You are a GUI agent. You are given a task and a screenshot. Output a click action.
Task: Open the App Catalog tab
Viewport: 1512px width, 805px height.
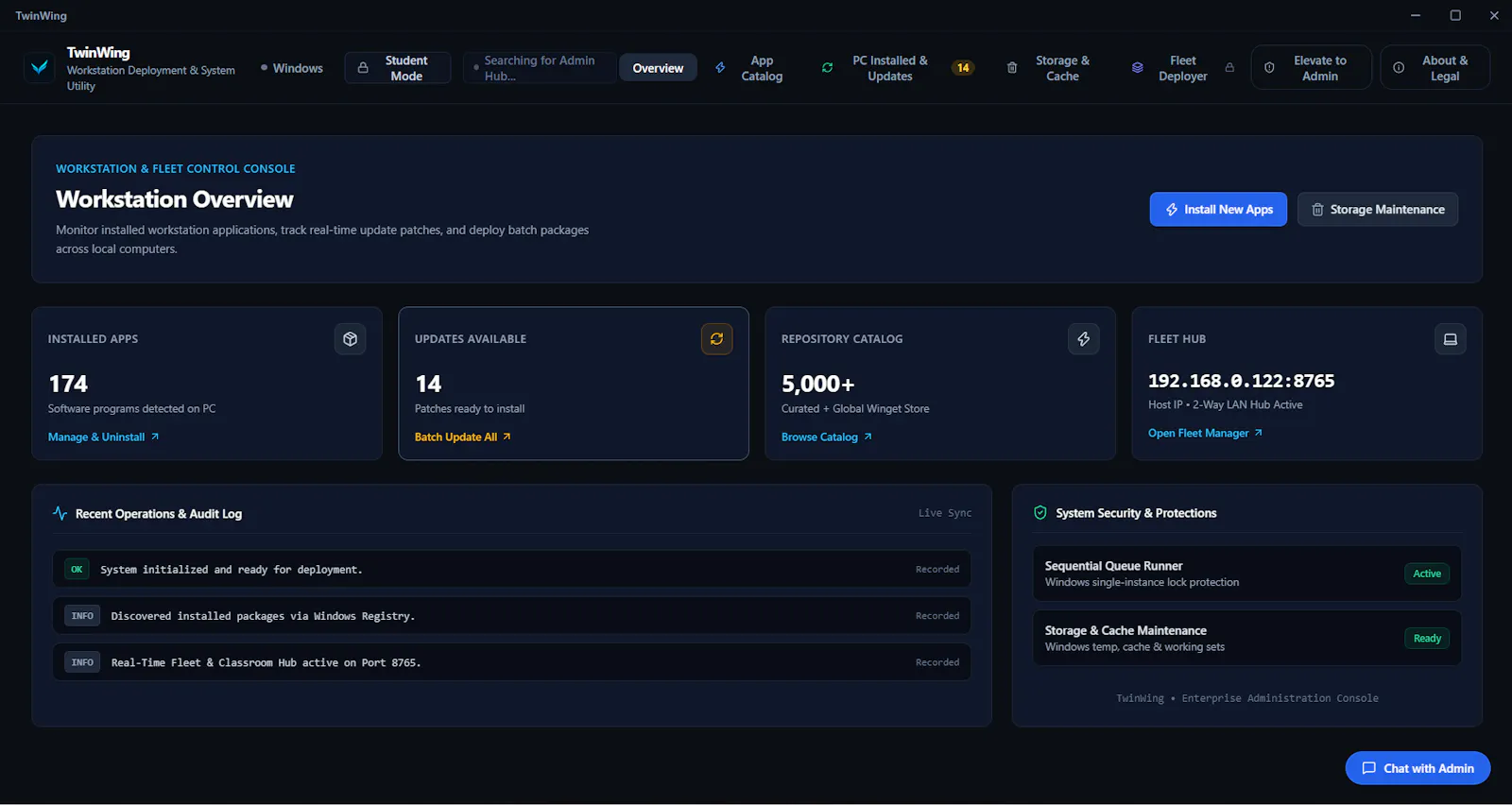(x=750, y=68)
